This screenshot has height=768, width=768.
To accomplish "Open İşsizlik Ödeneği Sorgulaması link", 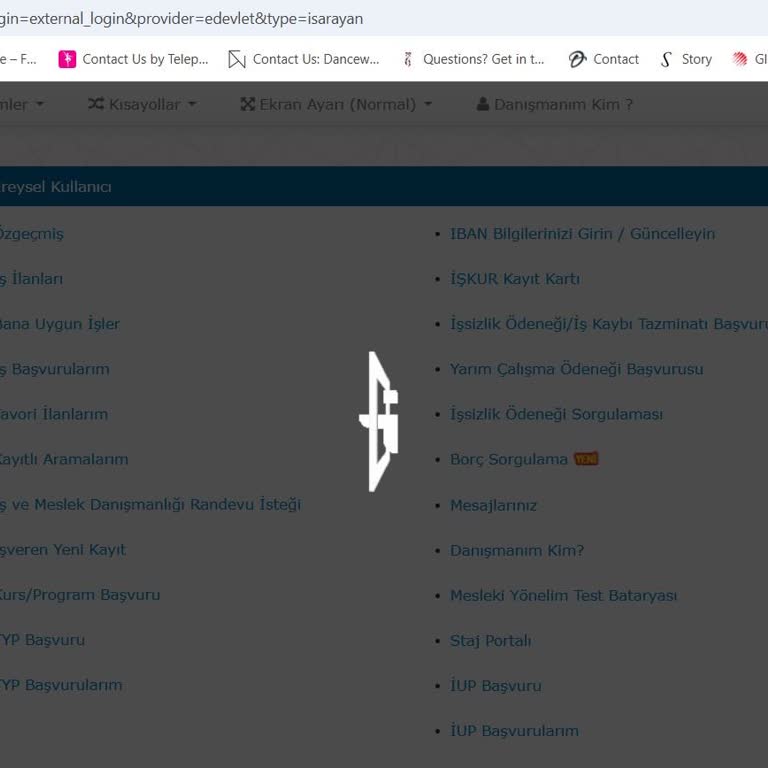I will [x=556, y=414].
